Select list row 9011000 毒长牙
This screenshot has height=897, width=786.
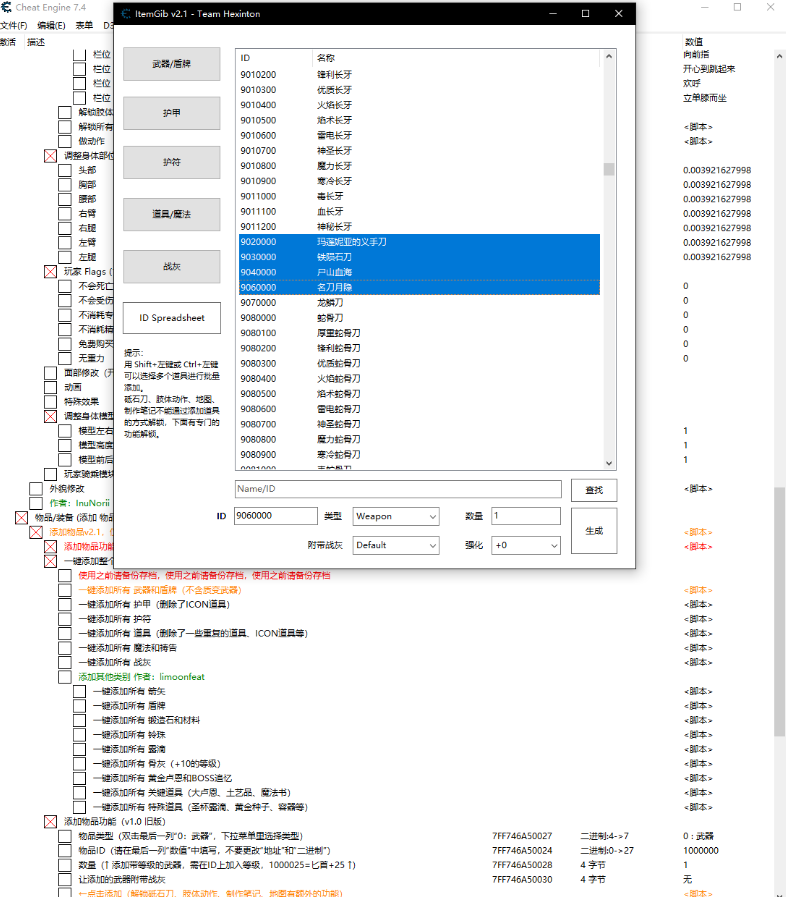click(x=419, y=196)
